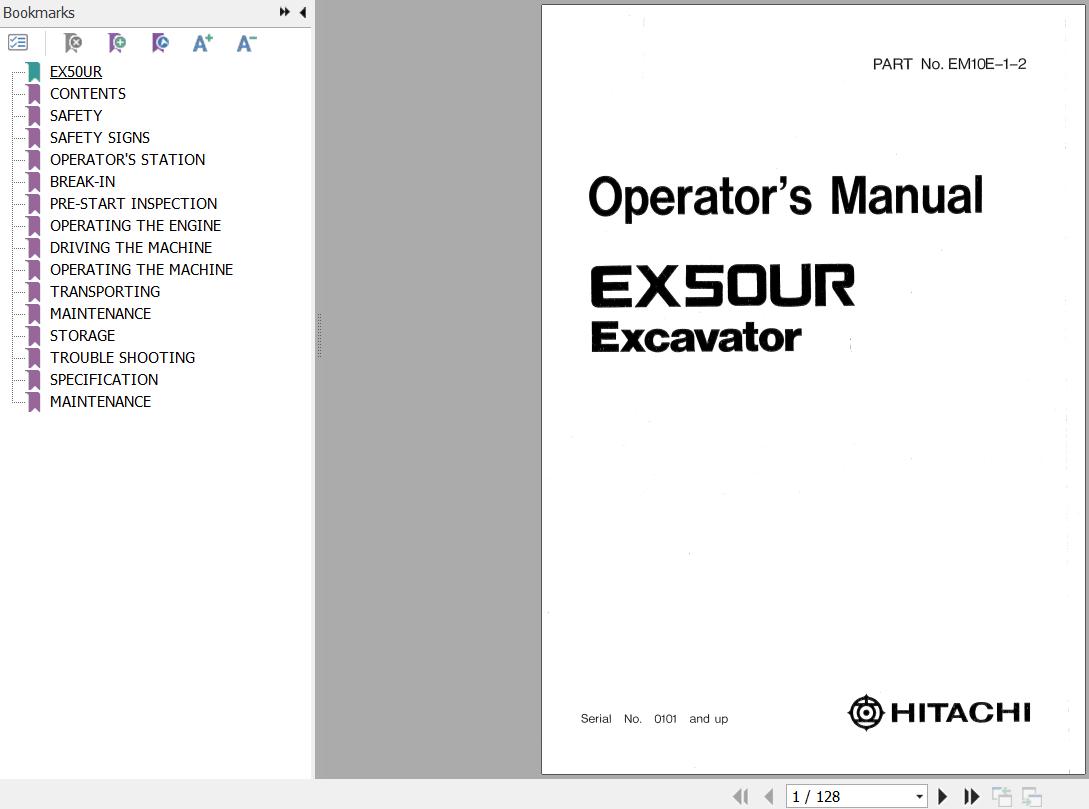Screen dimensions: 1089x809
Task: Decrease bookmark text size
Action: 247,43
